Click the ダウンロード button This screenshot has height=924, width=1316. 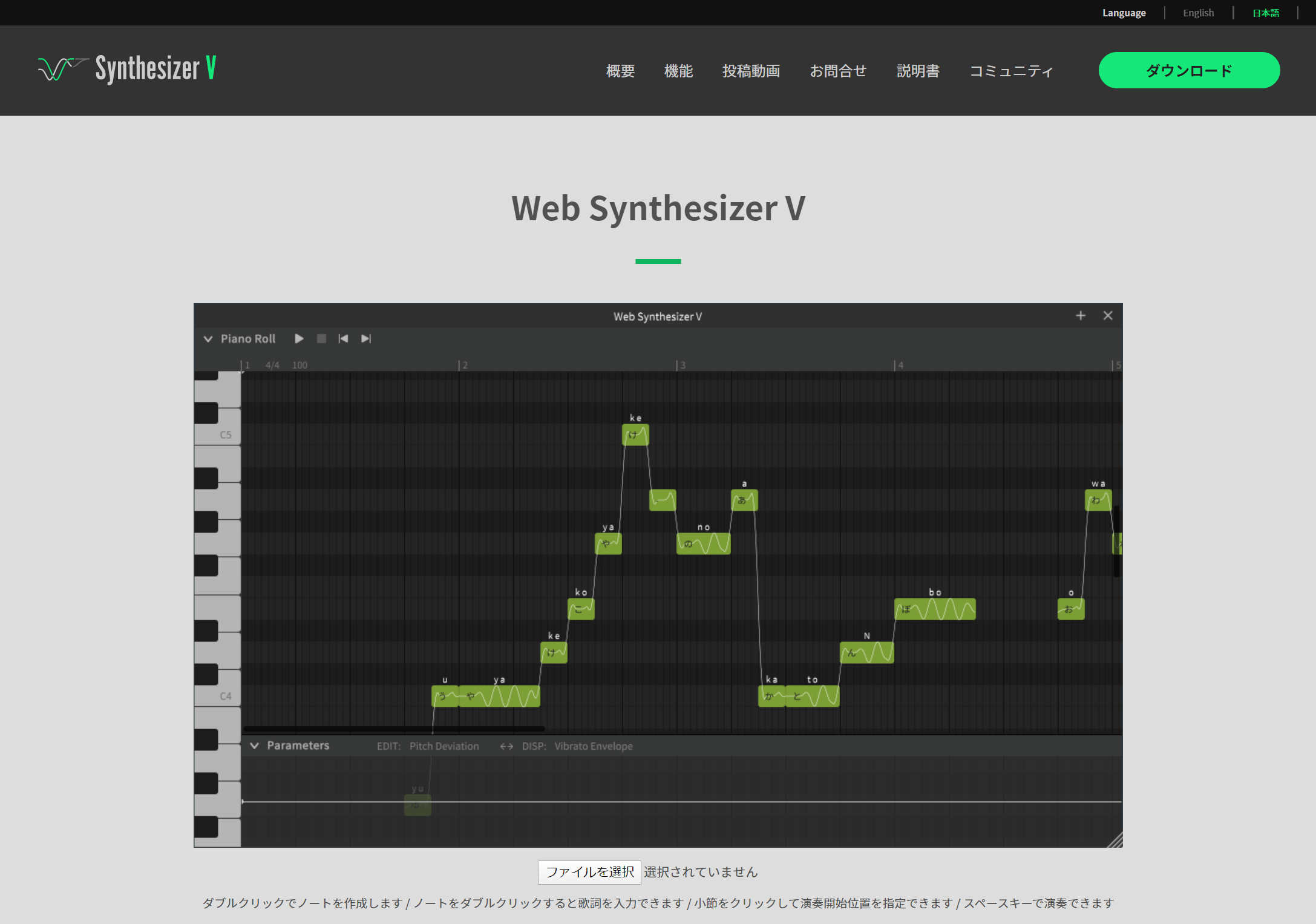click(x=1189, y=70)
